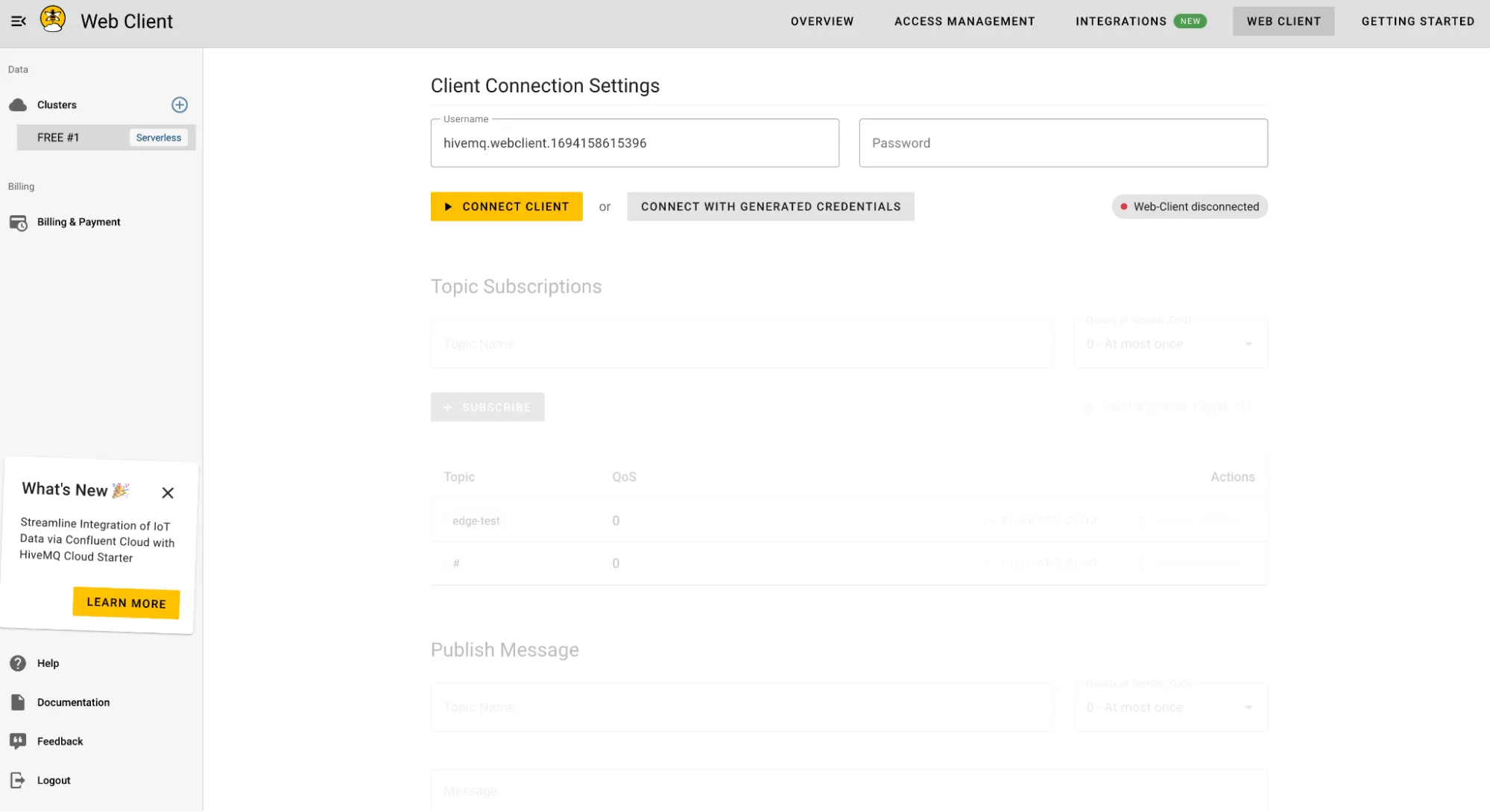This screenshot has width=1490, height=812.
Task: Select the QoS dropdown for edge-test topic
Action: [615, 520]
